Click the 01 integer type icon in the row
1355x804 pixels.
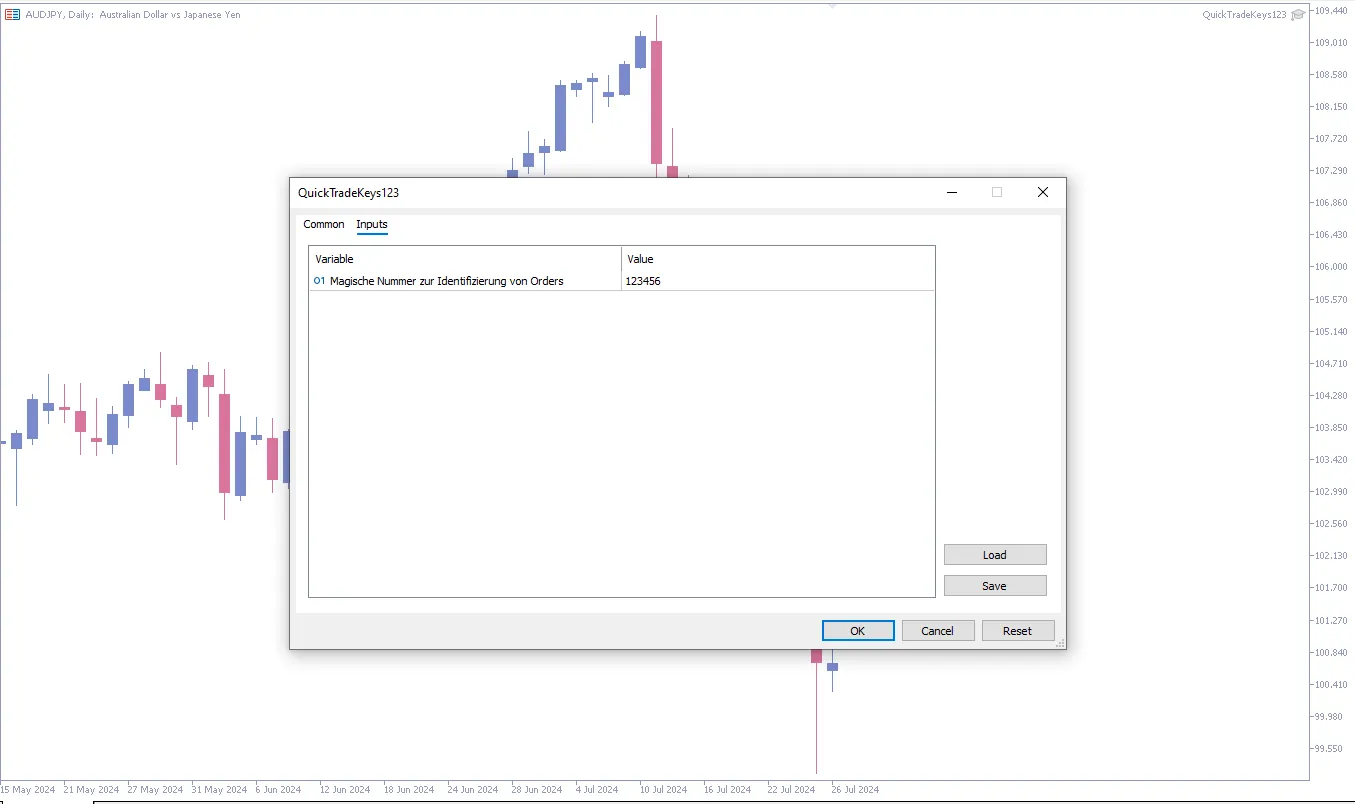[x=319, y=281]
